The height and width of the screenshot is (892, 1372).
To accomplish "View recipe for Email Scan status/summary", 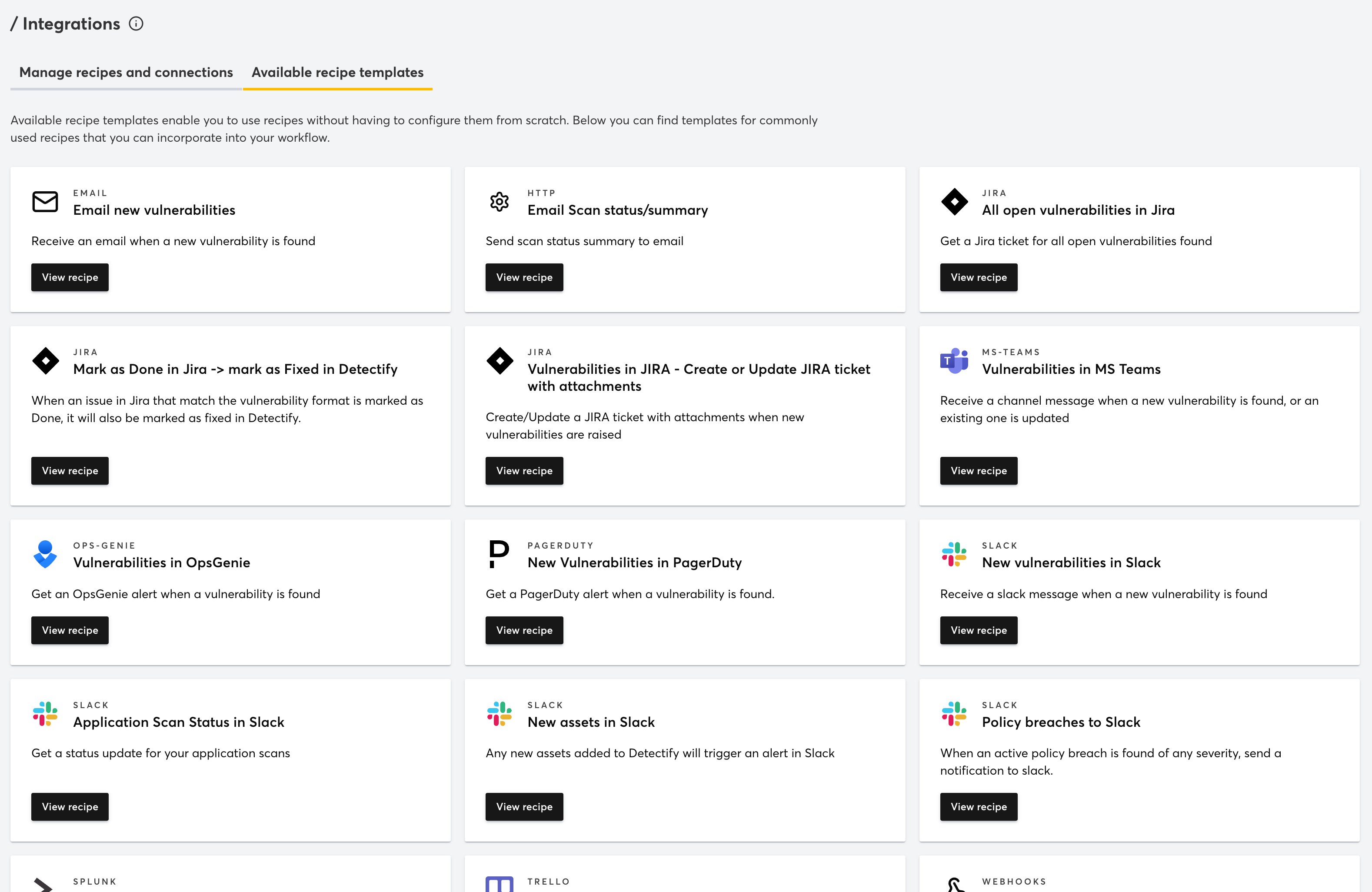I will coord(524,277).
